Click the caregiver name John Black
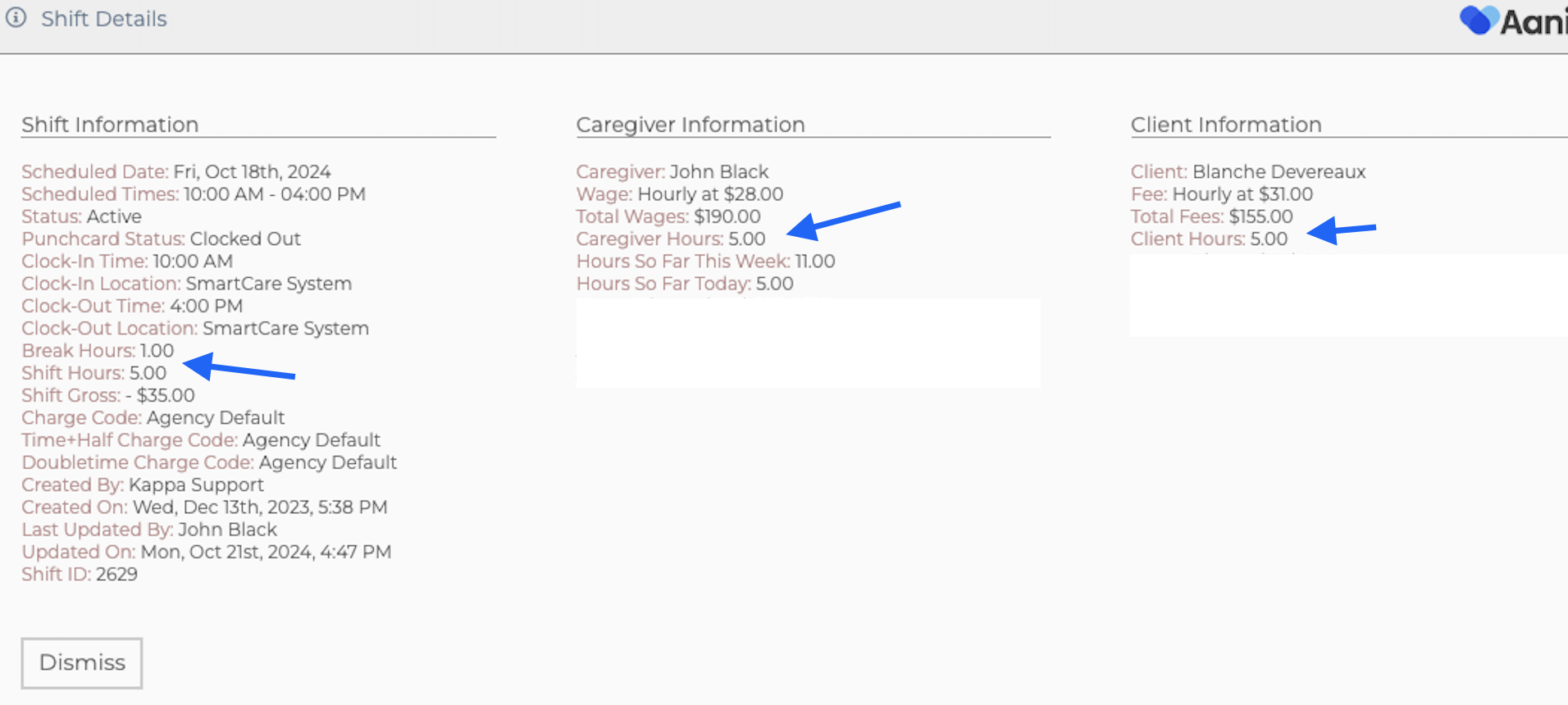The height and width of the screenshot is (705, 1568). pyautogui.click(x=719, y=171)
